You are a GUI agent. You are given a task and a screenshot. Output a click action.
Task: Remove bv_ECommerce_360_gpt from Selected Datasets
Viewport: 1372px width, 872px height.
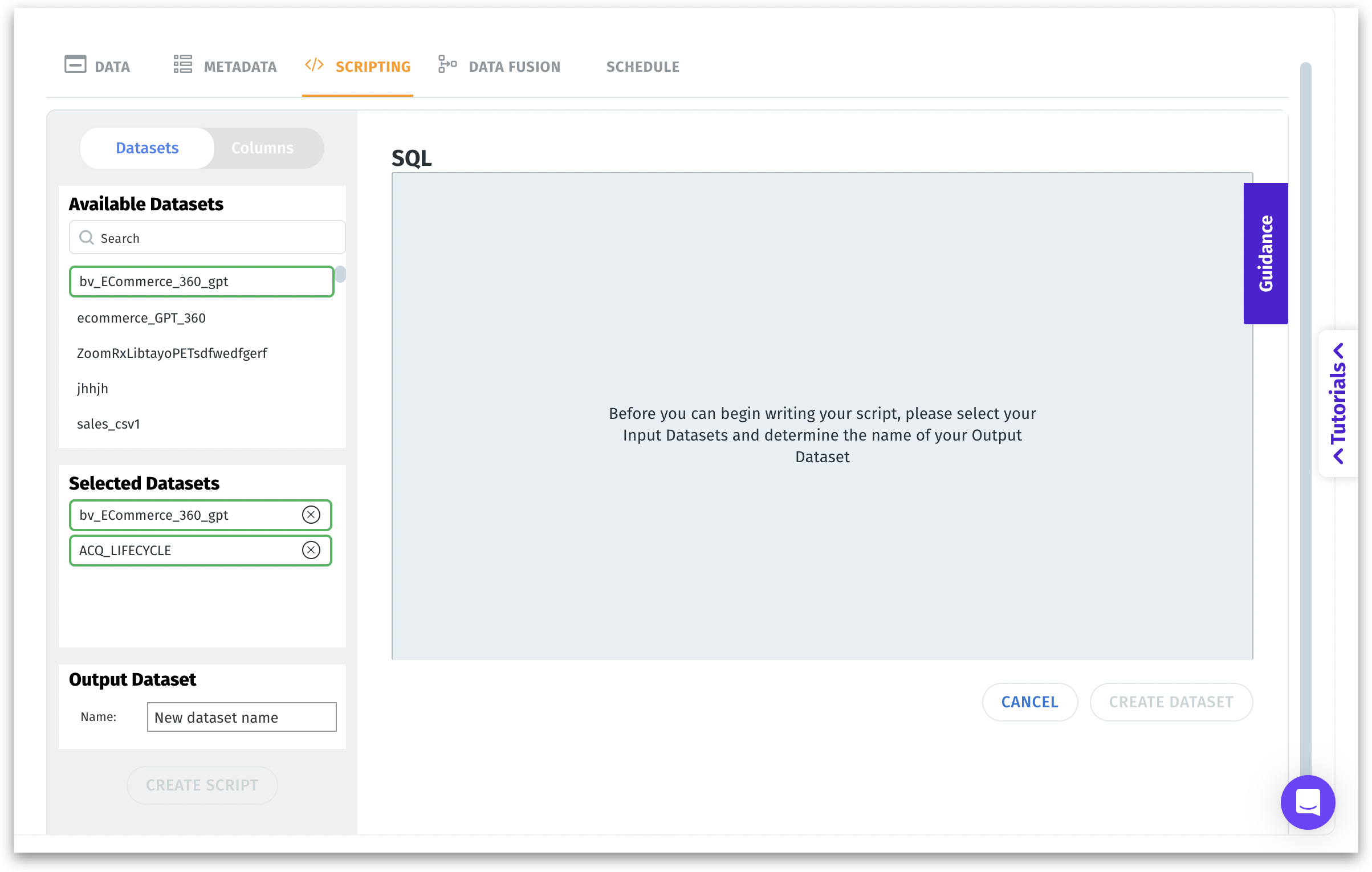pos(311,515)
